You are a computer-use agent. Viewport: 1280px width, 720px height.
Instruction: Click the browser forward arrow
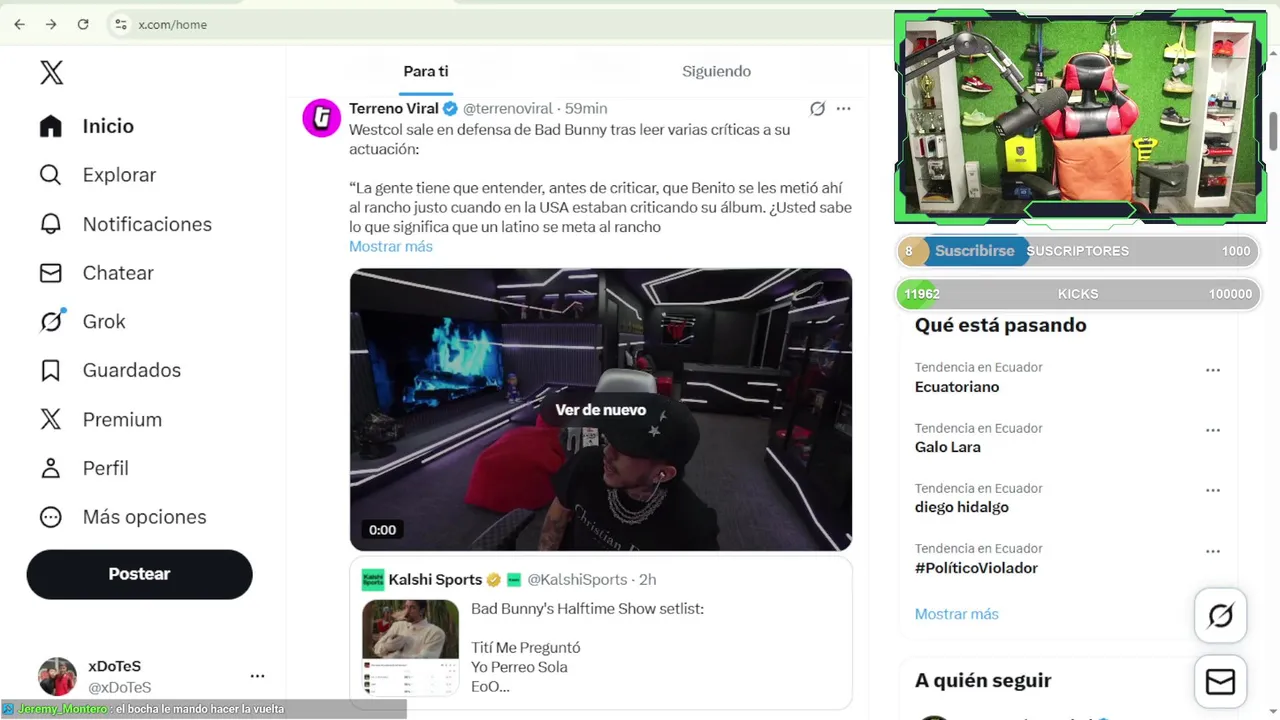[x=51, y=24]
